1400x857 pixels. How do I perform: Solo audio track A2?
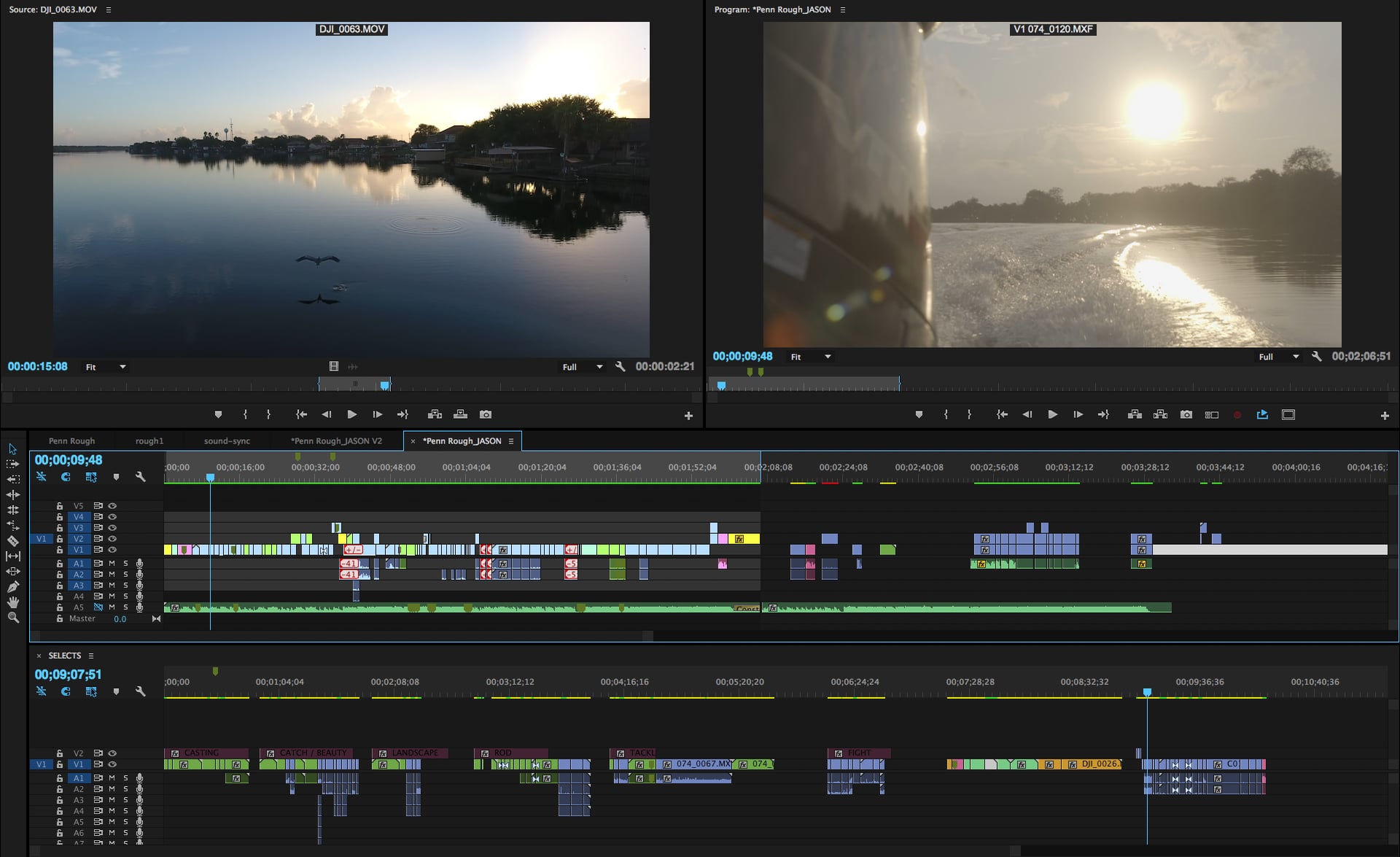125,574
